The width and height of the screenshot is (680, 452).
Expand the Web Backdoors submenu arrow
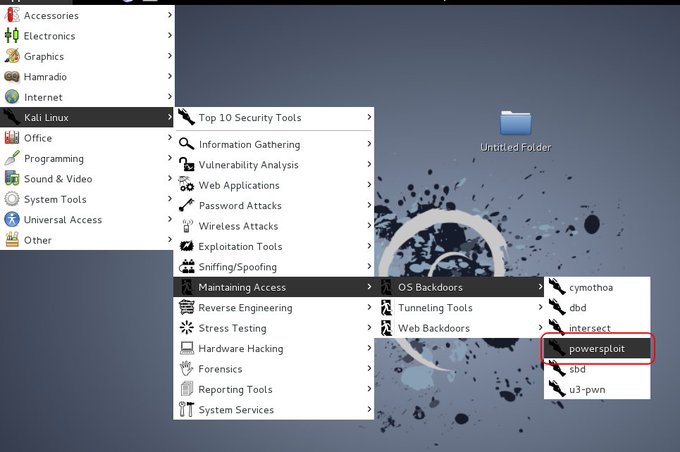[x=540, y=328]
